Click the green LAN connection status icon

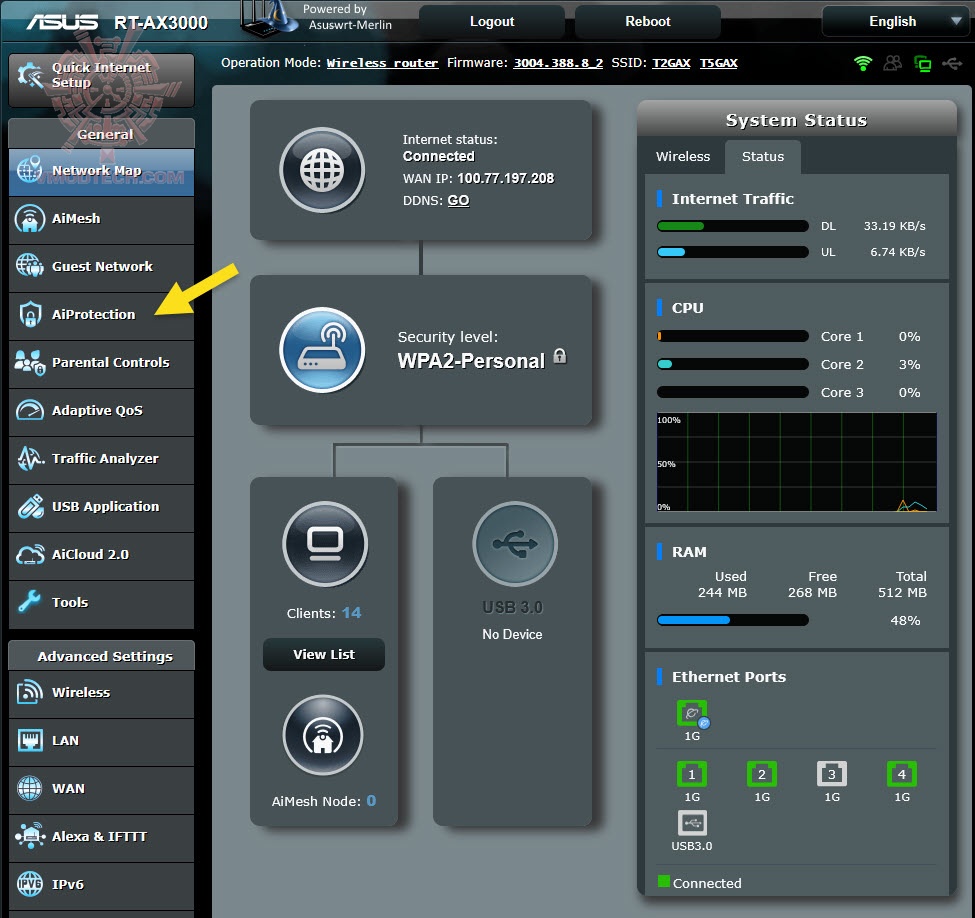[x=922, y=63]
